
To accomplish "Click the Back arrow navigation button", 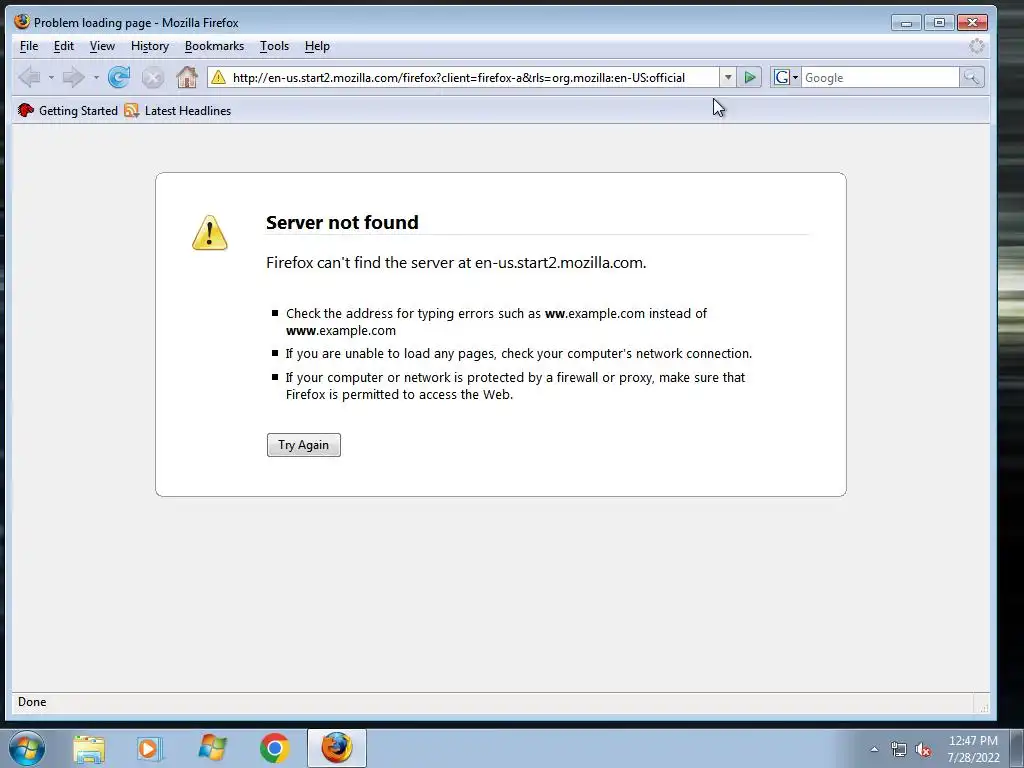I will 29,77.
